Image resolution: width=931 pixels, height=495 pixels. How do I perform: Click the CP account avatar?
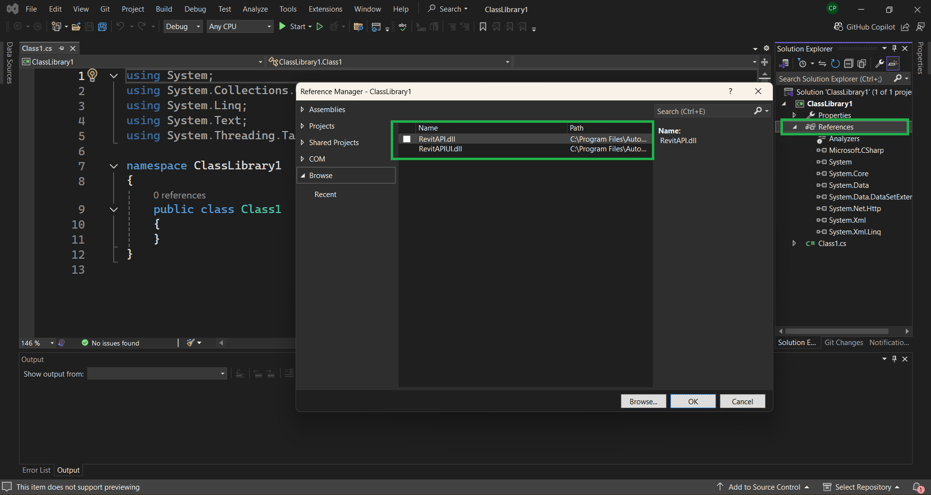tap(832, 8)
